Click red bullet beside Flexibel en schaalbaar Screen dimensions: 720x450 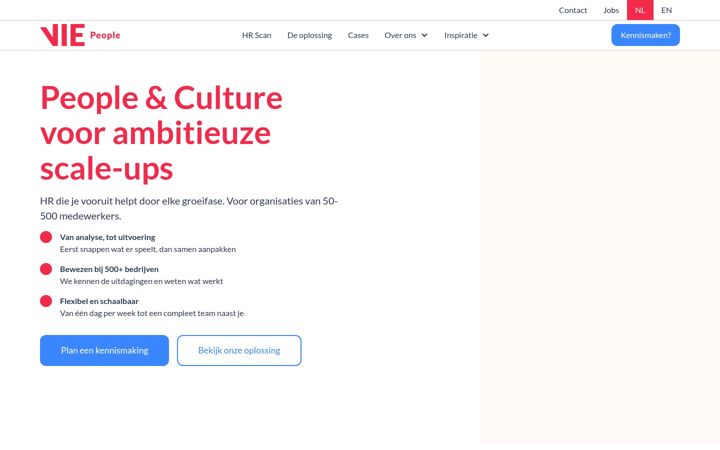46,301
